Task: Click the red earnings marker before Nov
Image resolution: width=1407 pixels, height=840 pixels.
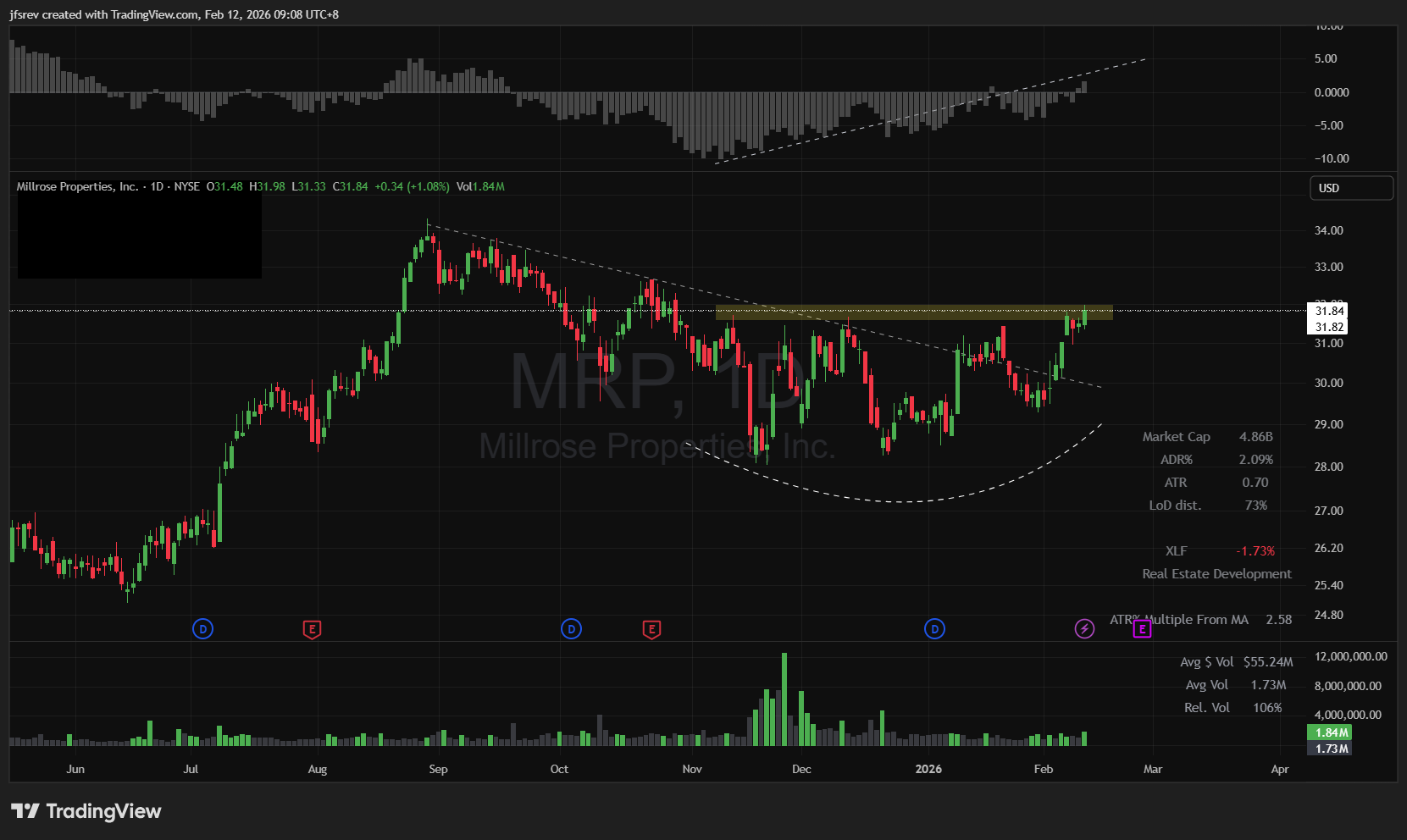Action: coord(651,629)
